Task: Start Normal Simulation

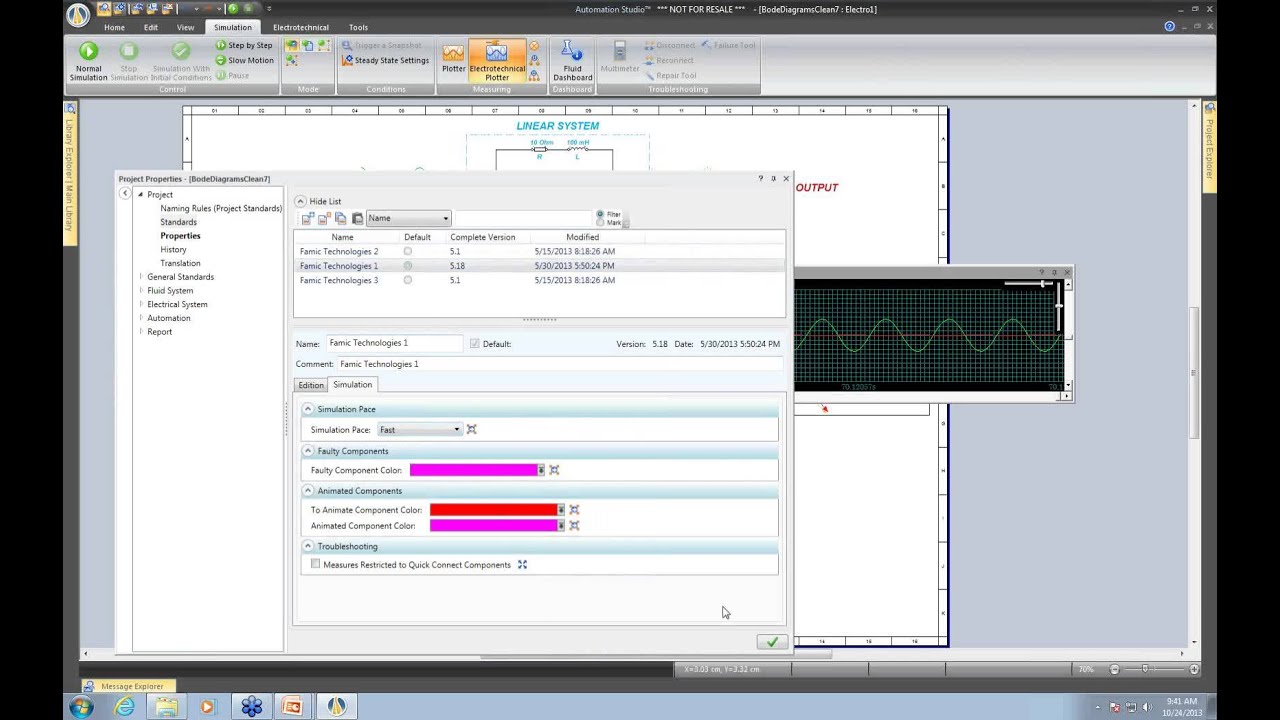Action: point(88,60)
